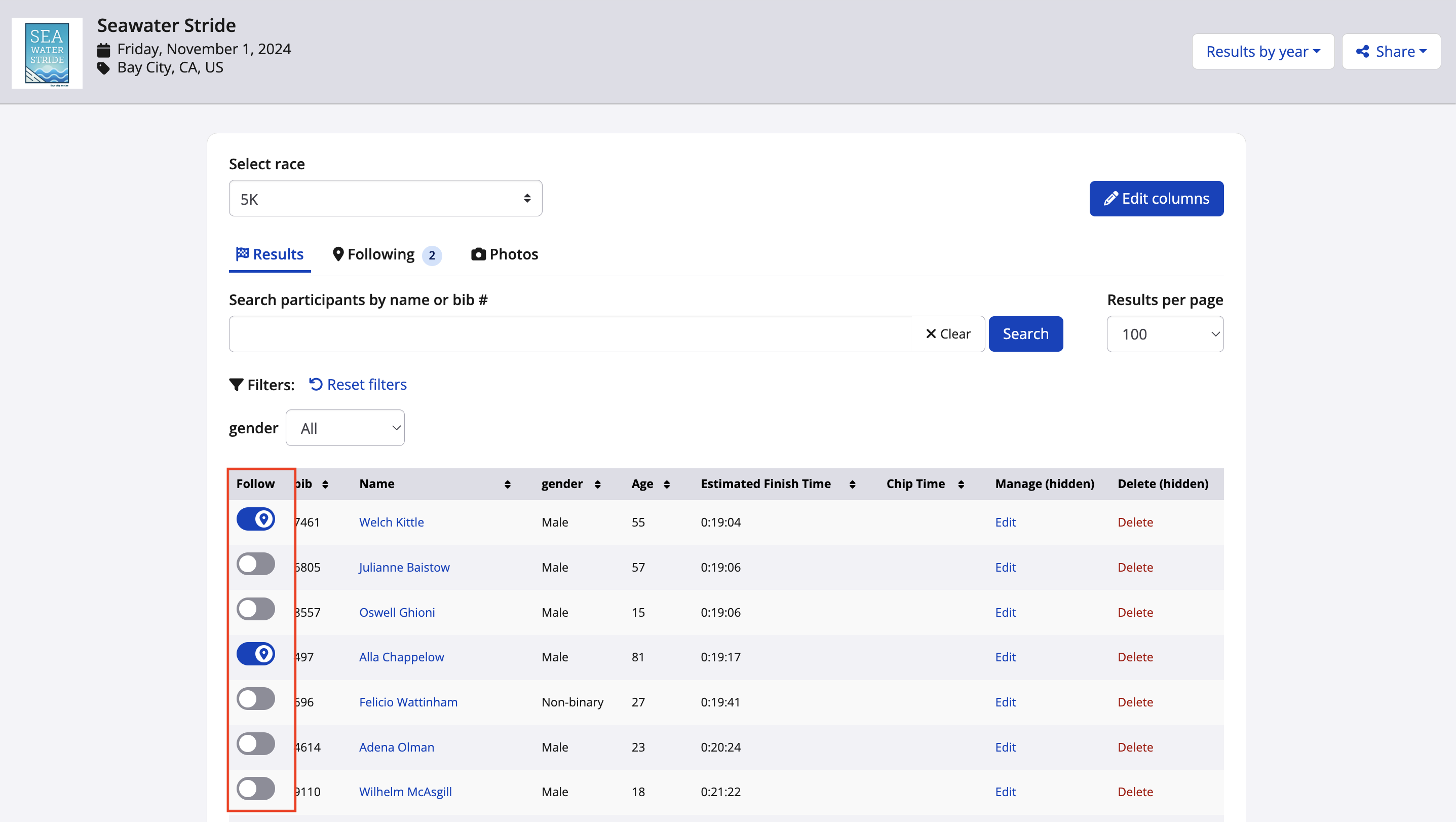Delete Felicio Wattinham's result
1456x822 pixels.
[1134, 702]
